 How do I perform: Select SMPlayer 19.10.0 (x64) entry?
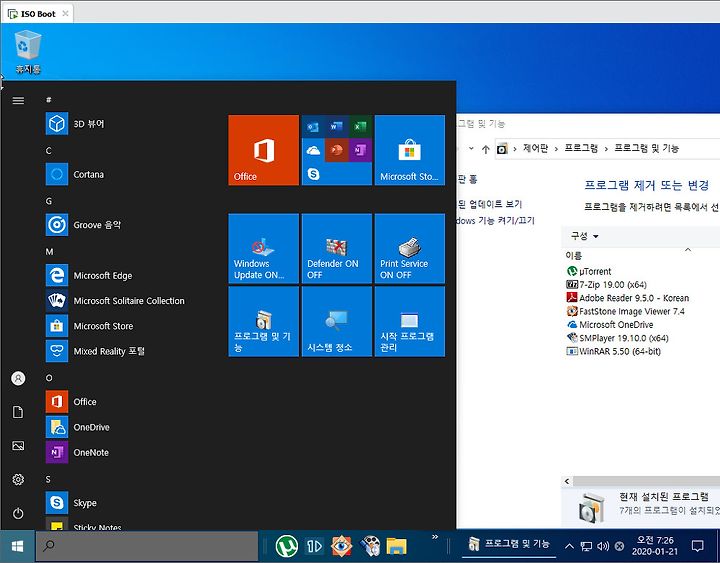[618, 338]
